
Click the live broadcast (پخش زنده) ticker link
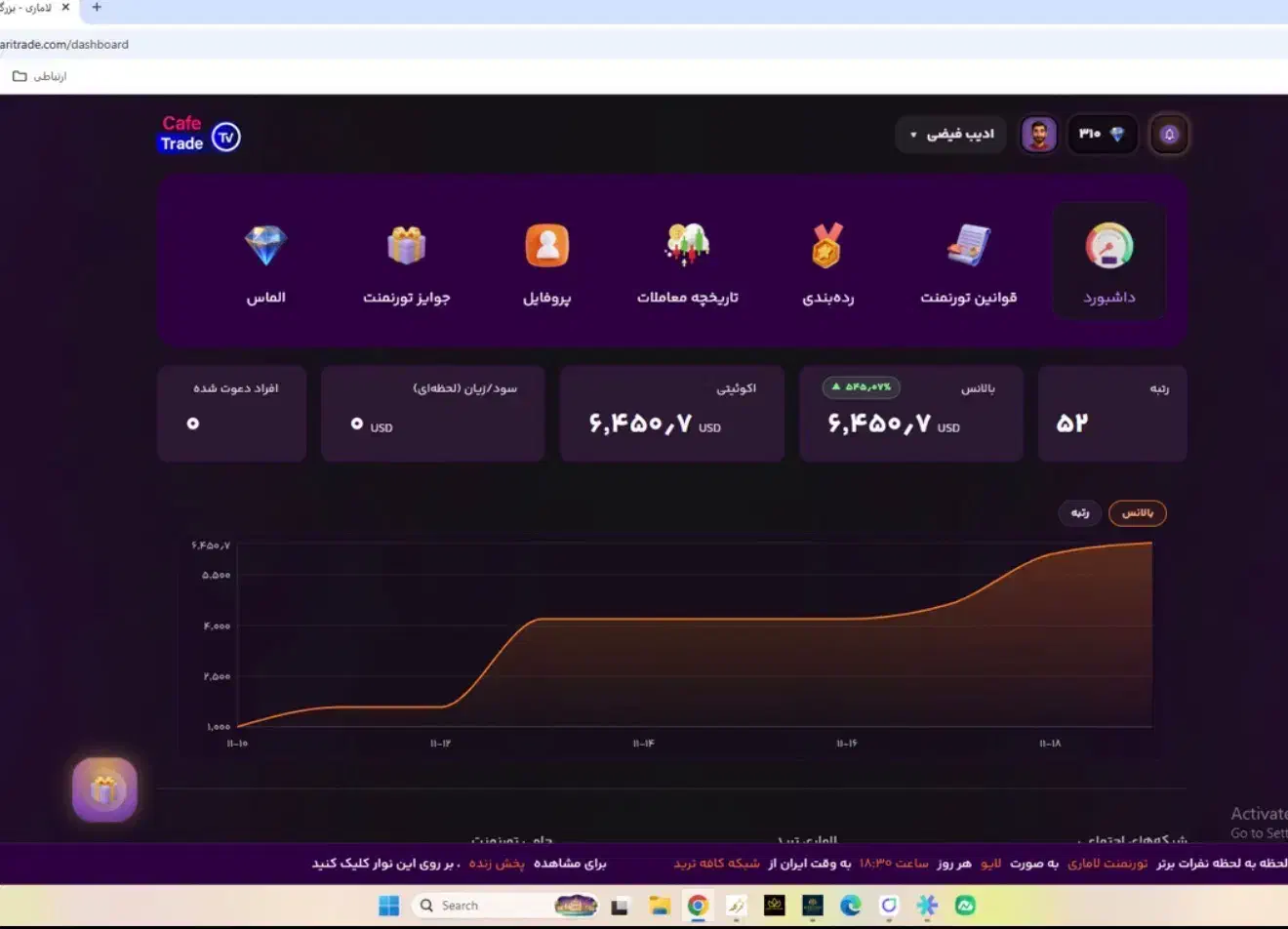[497, 864]
